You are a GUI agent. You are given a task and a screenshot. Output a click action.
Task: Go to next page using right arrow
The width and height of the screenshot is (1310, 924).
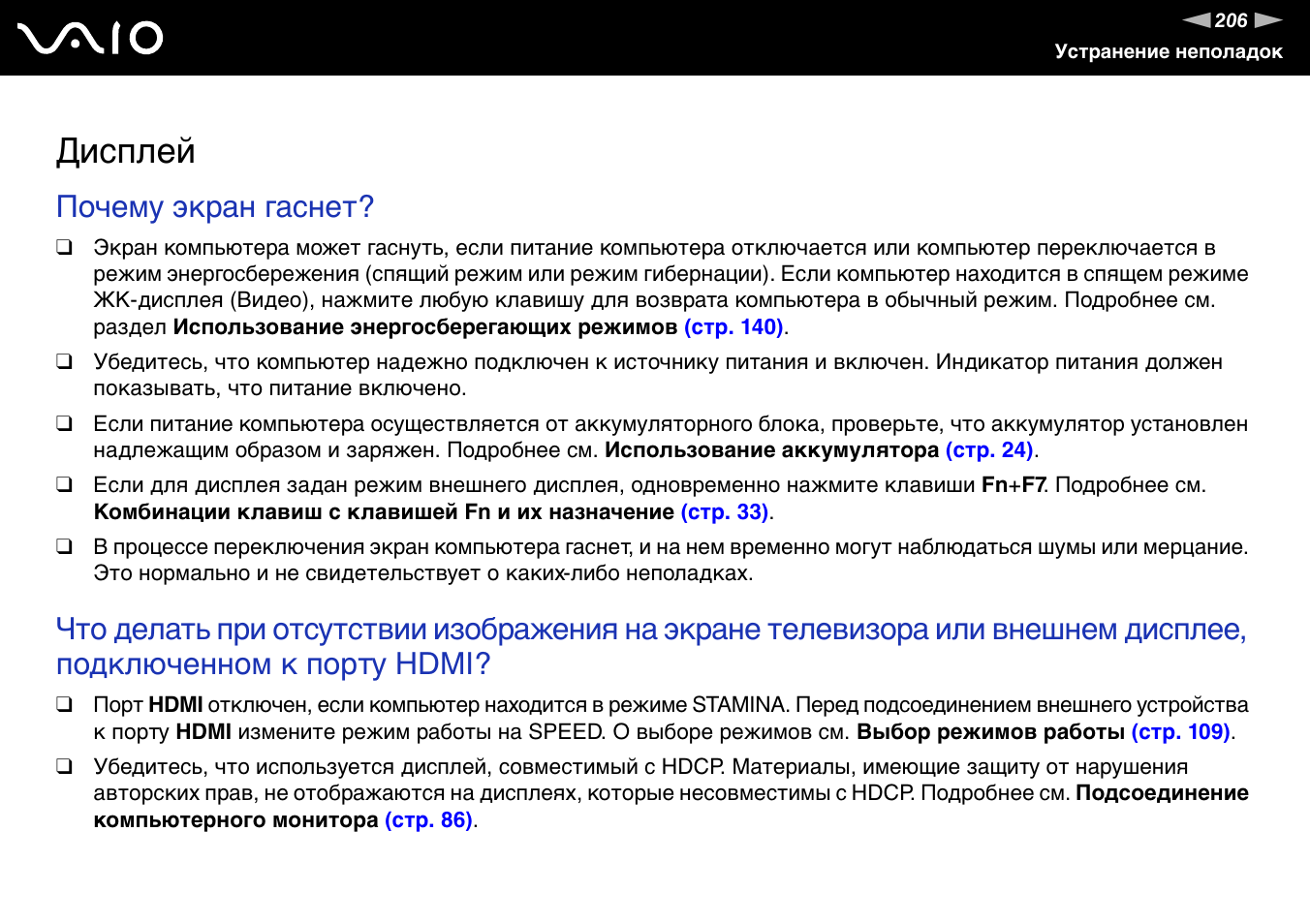(x=1268, y=20)
